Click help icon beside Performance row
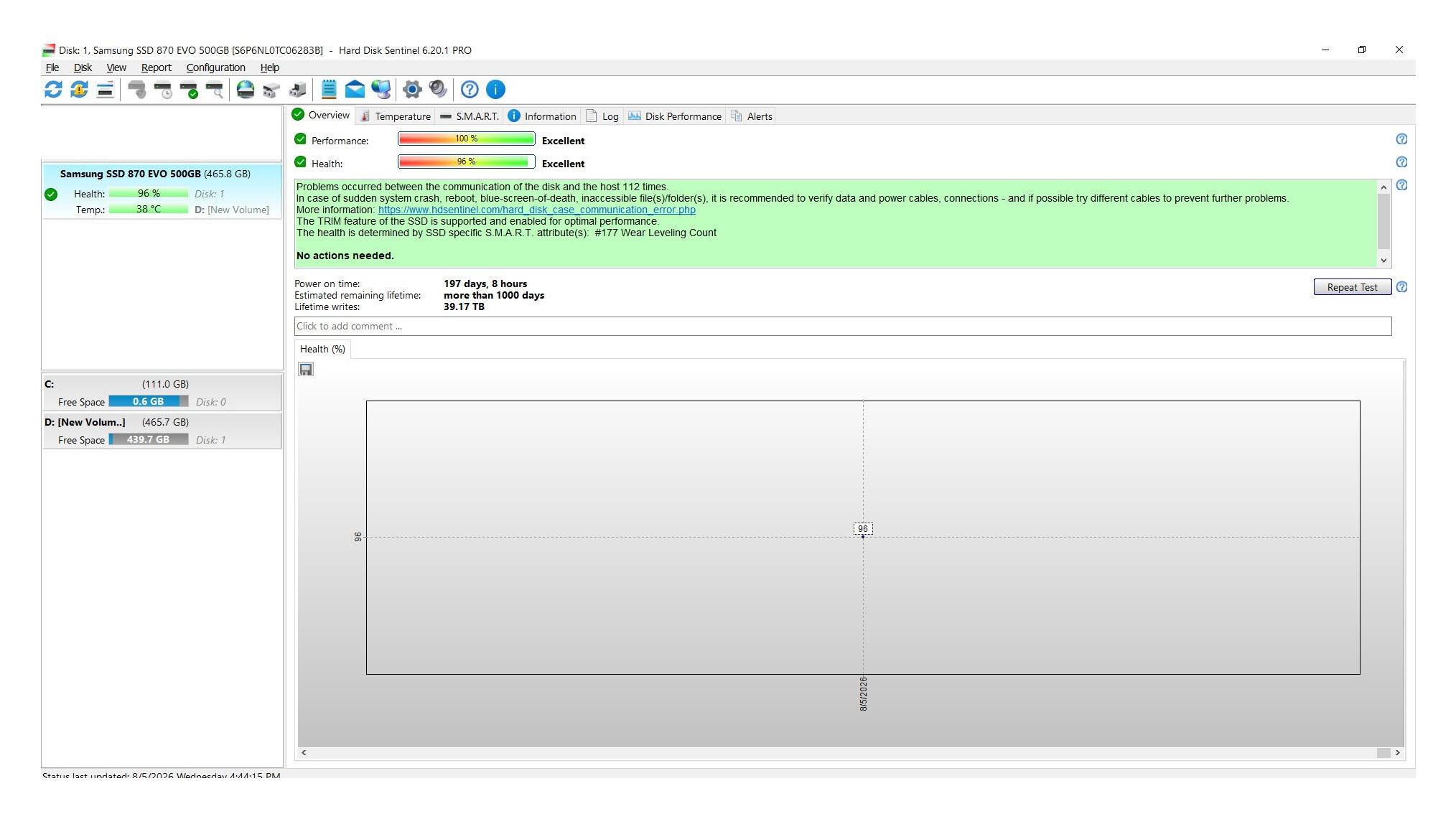 point(1401,139)
